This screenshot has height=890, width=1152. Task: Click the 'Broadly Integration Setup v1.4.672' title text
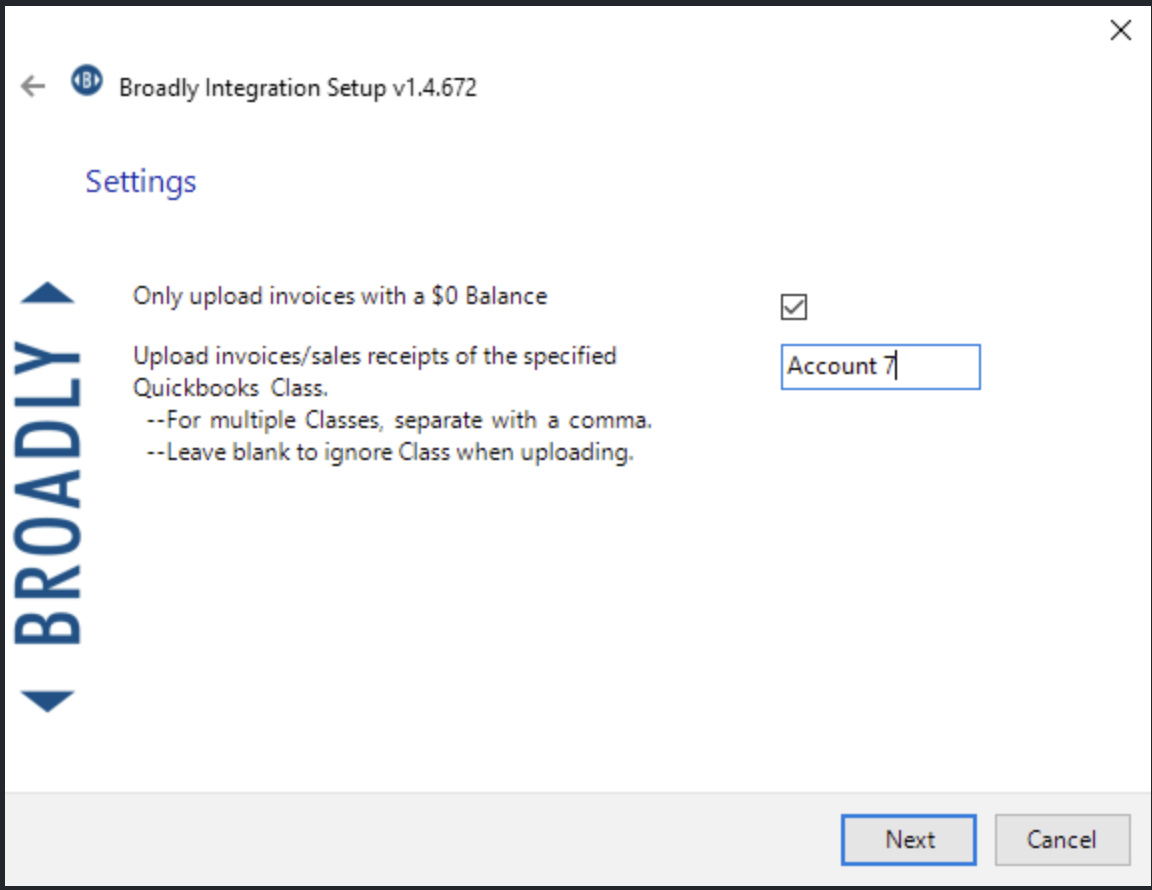298,87
